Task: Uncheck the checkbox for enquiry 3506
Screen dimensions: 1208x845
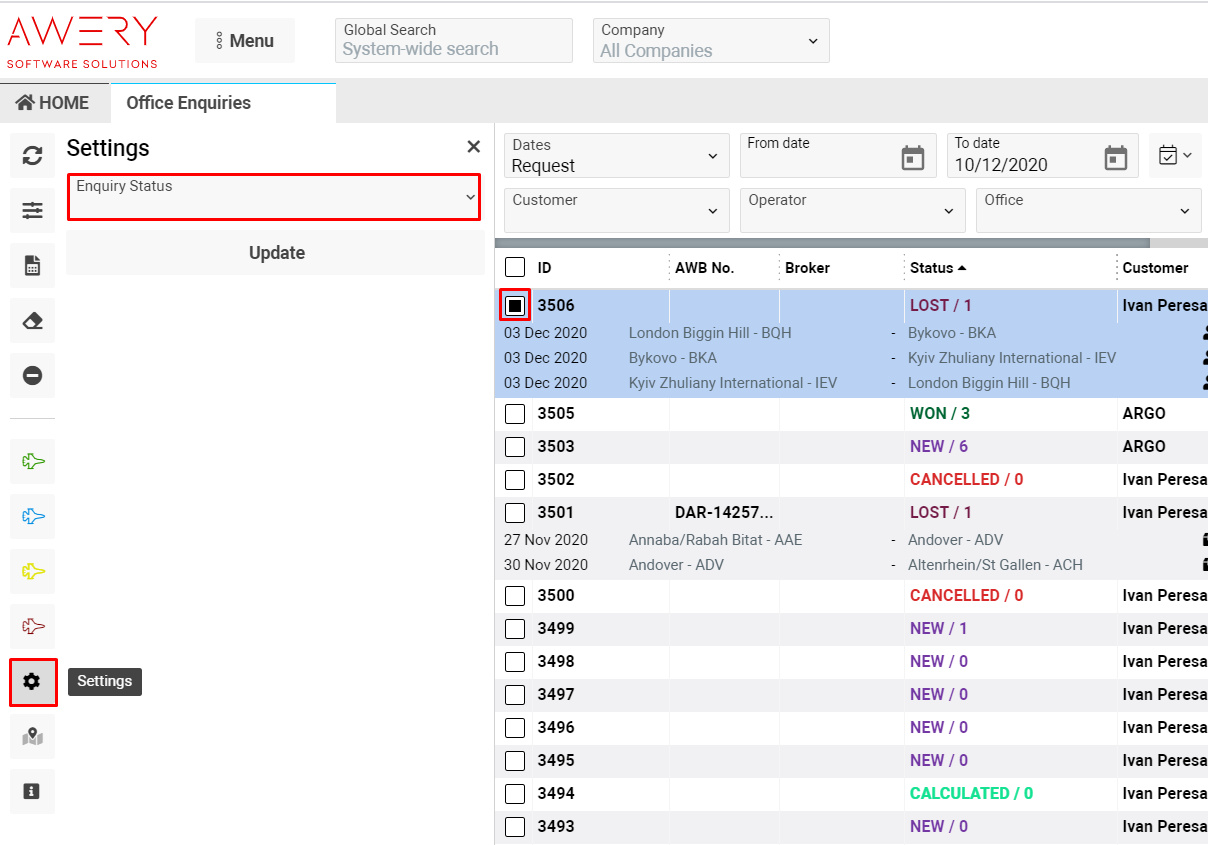Action: click(x=515, y=305)
